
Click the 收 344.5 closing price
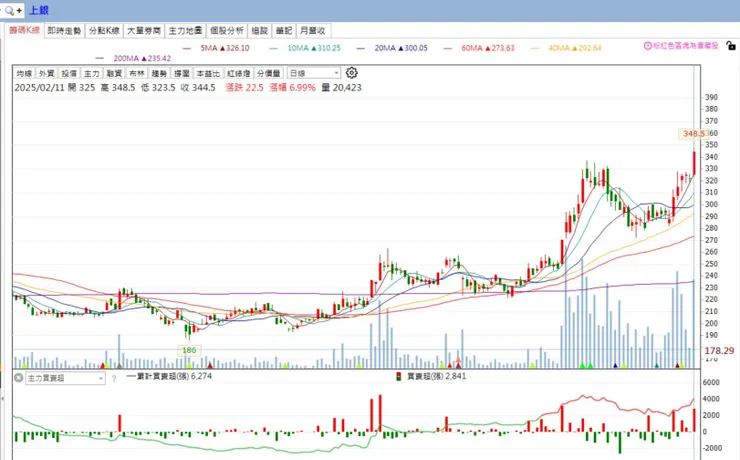198,88
